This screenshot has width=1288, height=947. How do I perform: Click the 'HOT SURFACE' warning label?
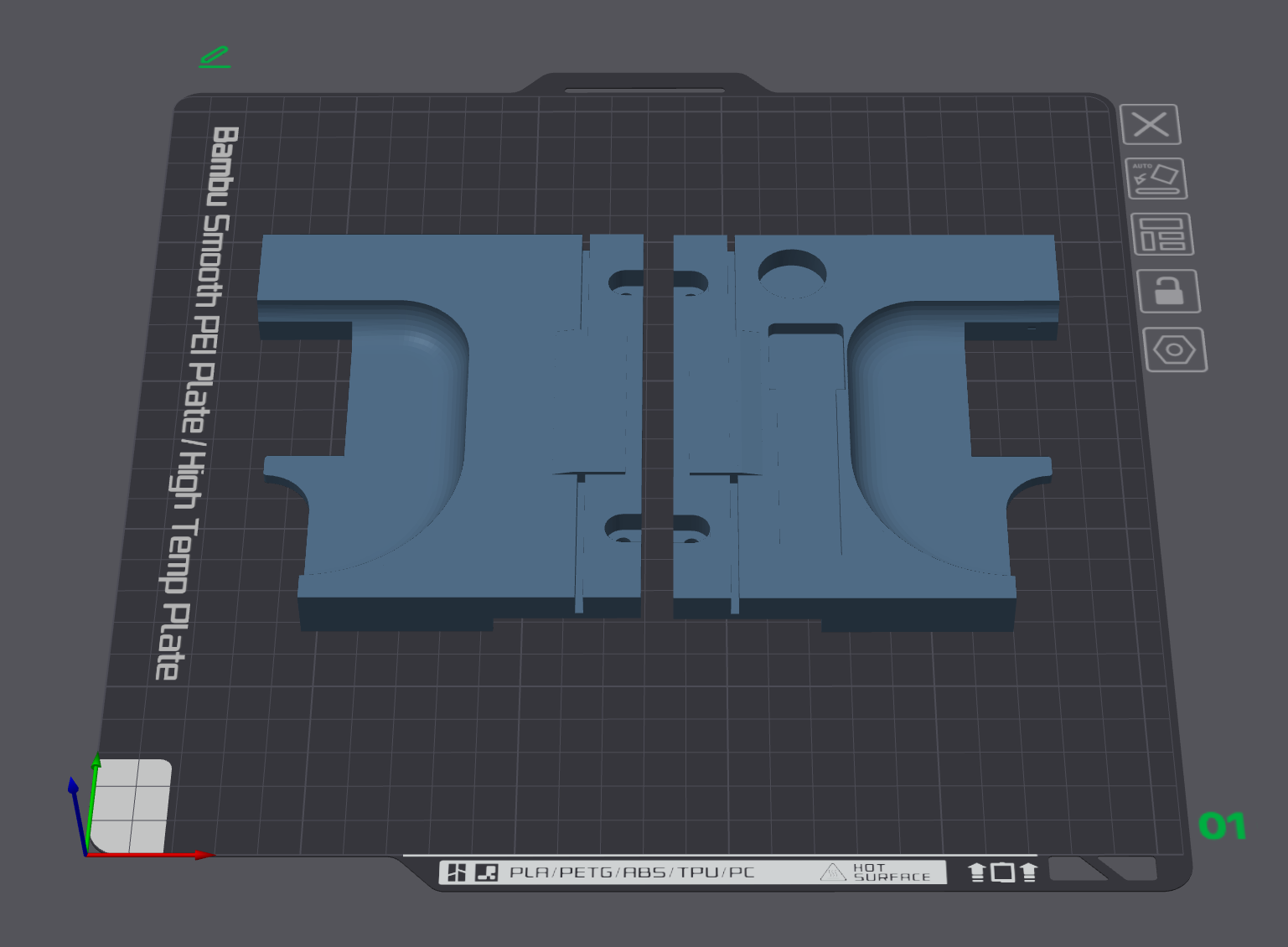click(x=876, y=872)
